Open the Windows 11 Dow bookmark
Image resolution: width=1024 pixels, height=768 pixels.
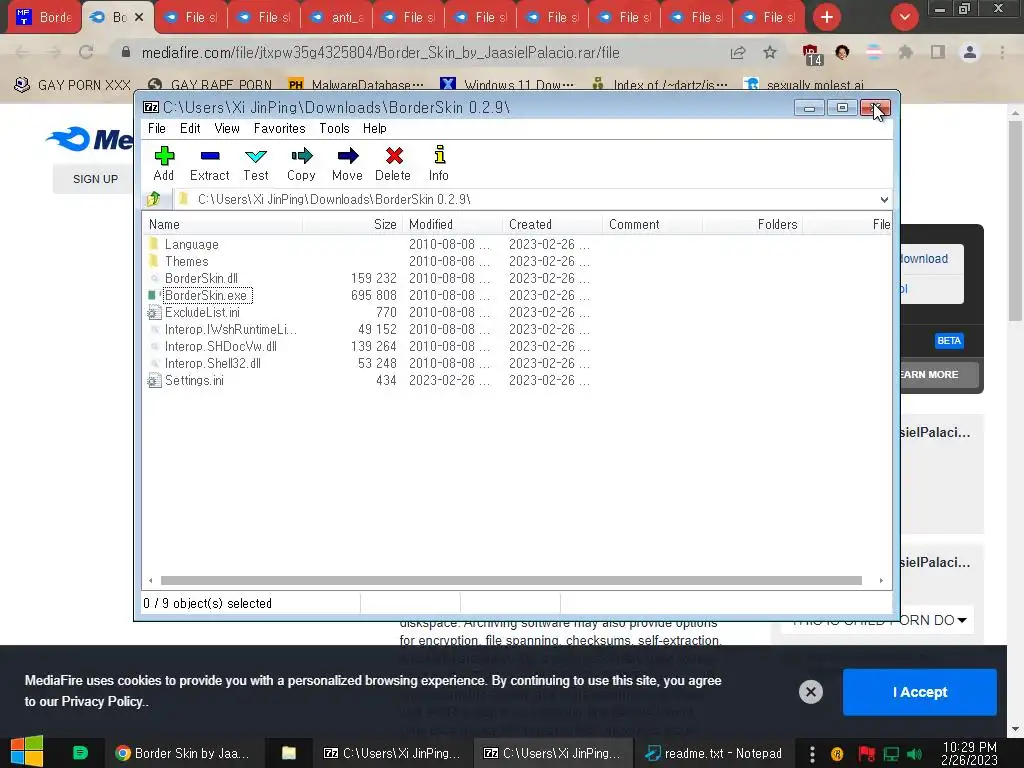[x=507, y=85]
